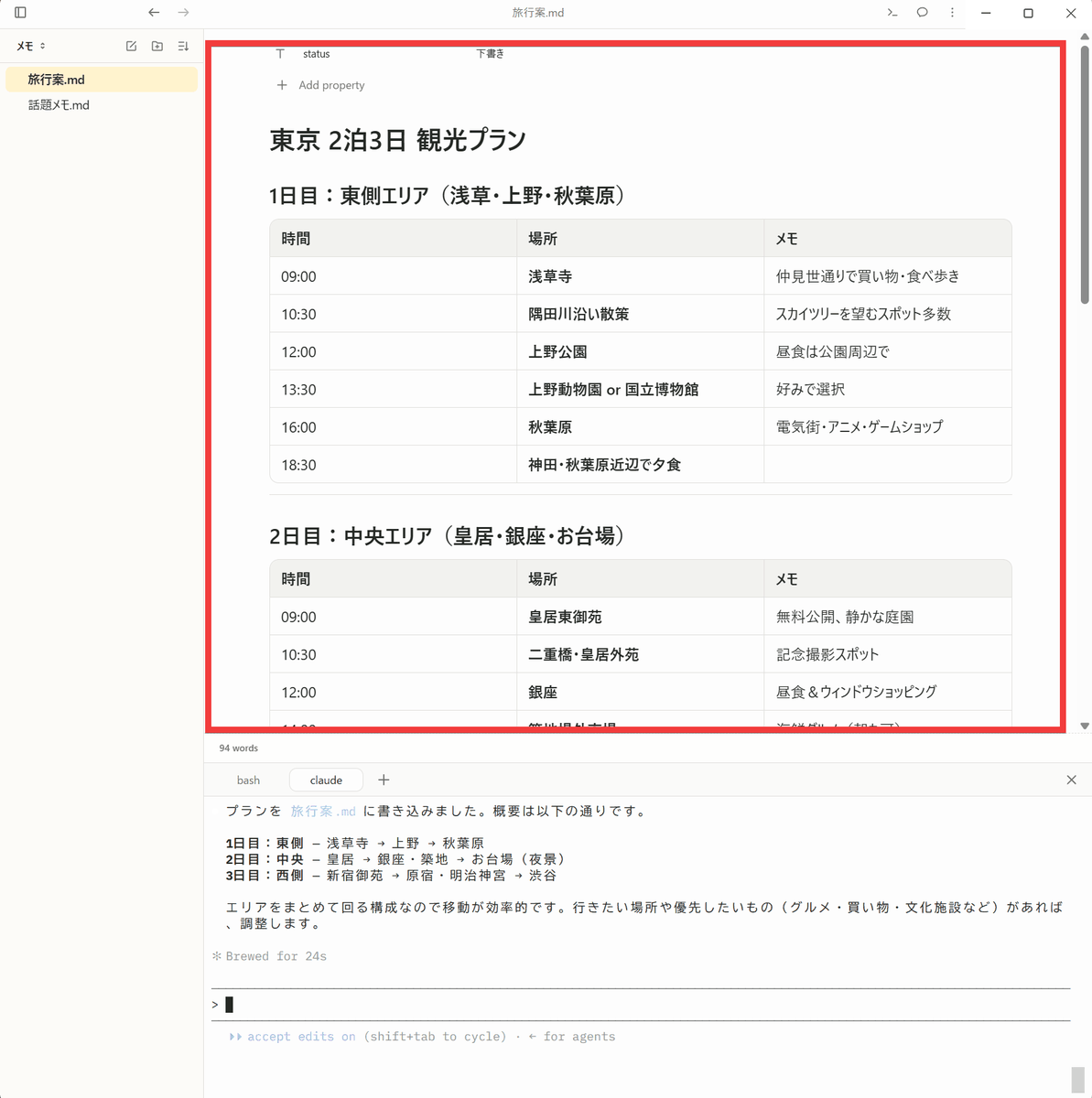Screen dimensions: 1092x1098
Task: Click the 2日目:中央エリア heading
Action: [x=447, y=536]
